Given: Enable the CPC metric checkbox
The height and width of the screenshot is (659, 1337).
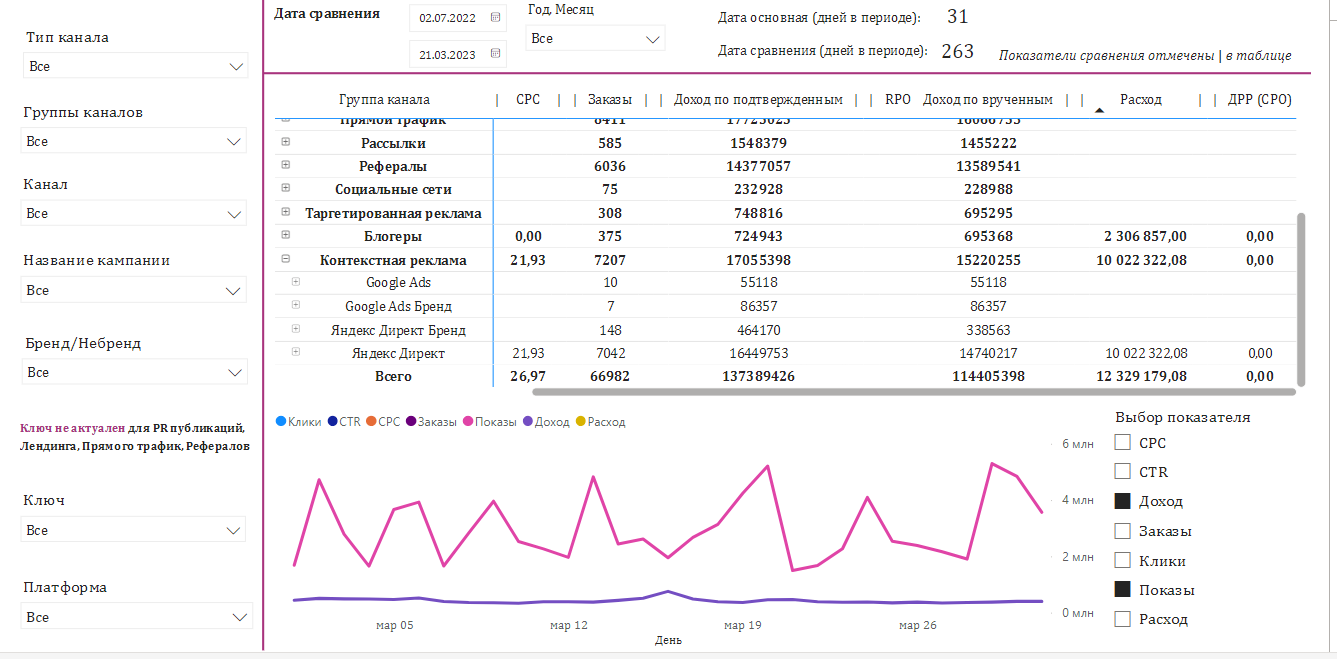Looking at the screenshot, I should pos(1123,443).
